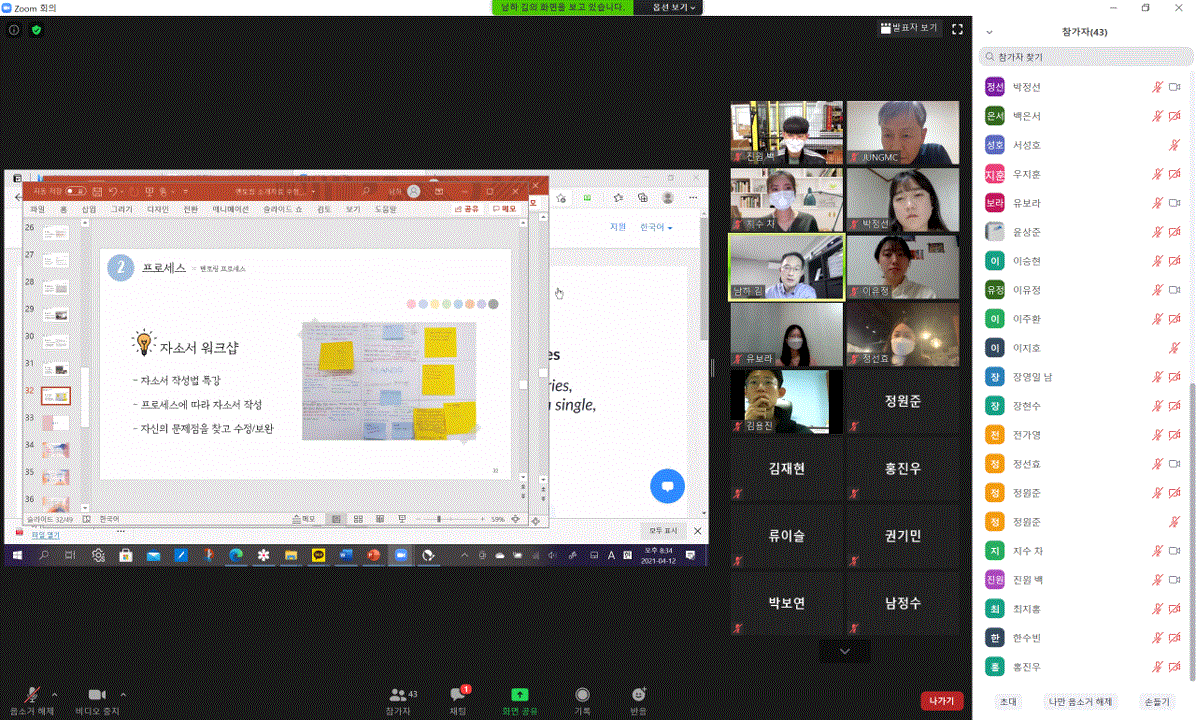Click the red 나가기 leave button
This screenshot has height=720, width=1196.
(x=942, y=701)
